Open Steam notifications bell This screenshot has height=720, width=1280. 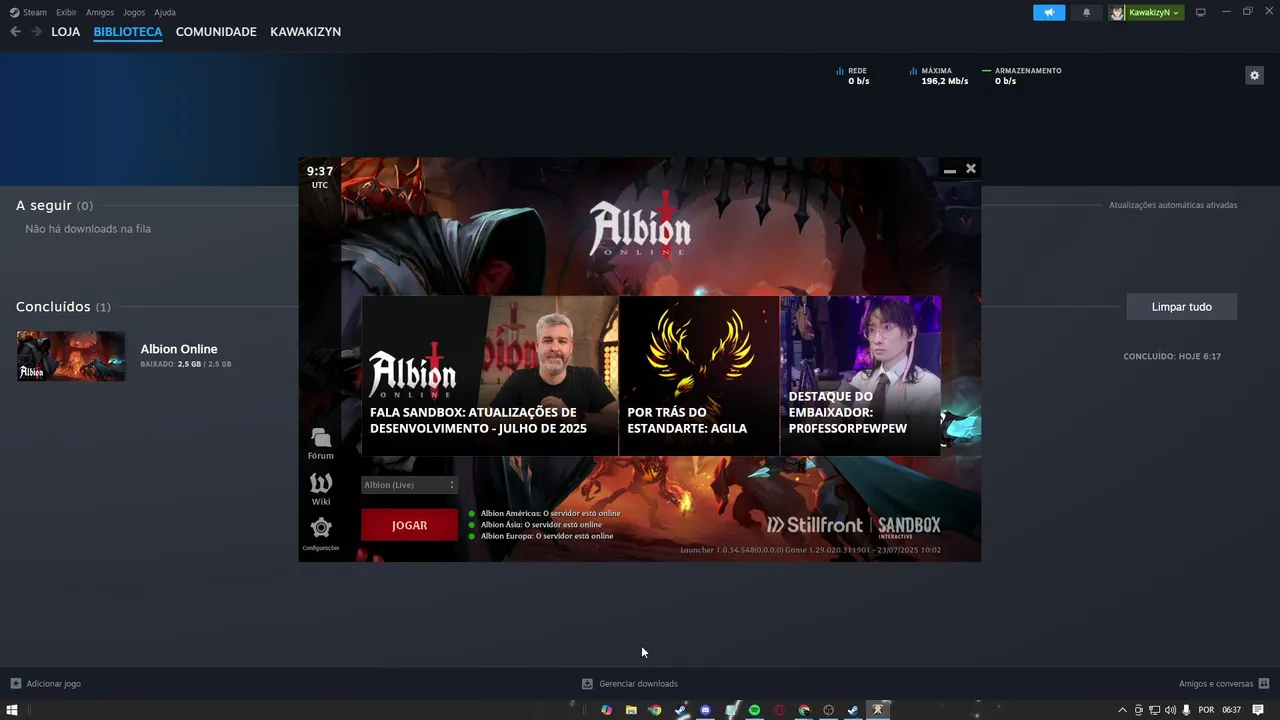pyautogui.click(x=1087, y=12)
